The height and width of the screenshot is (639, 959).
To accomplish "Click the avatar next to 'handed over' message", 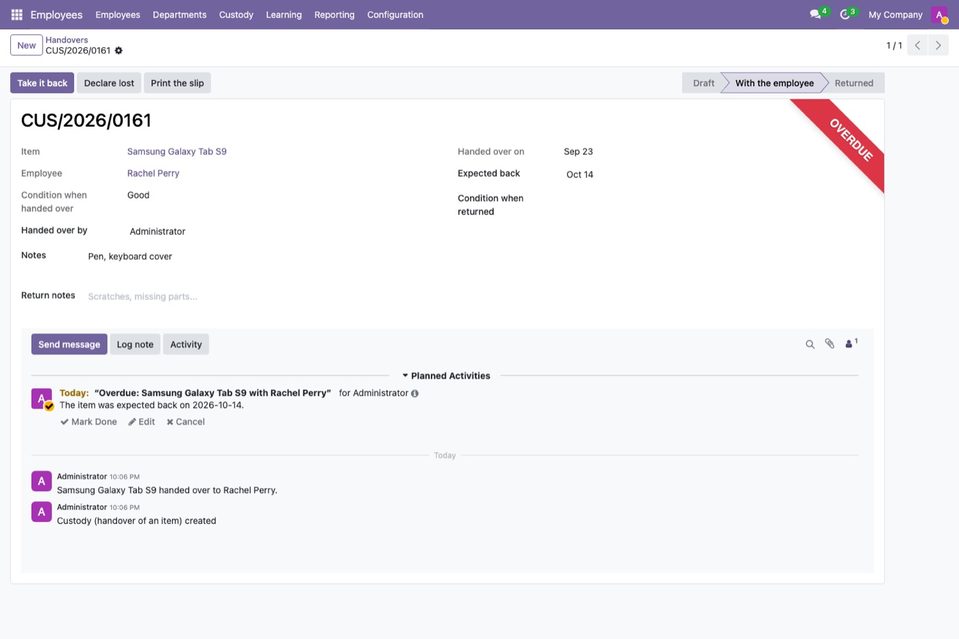I will point(42,481).
